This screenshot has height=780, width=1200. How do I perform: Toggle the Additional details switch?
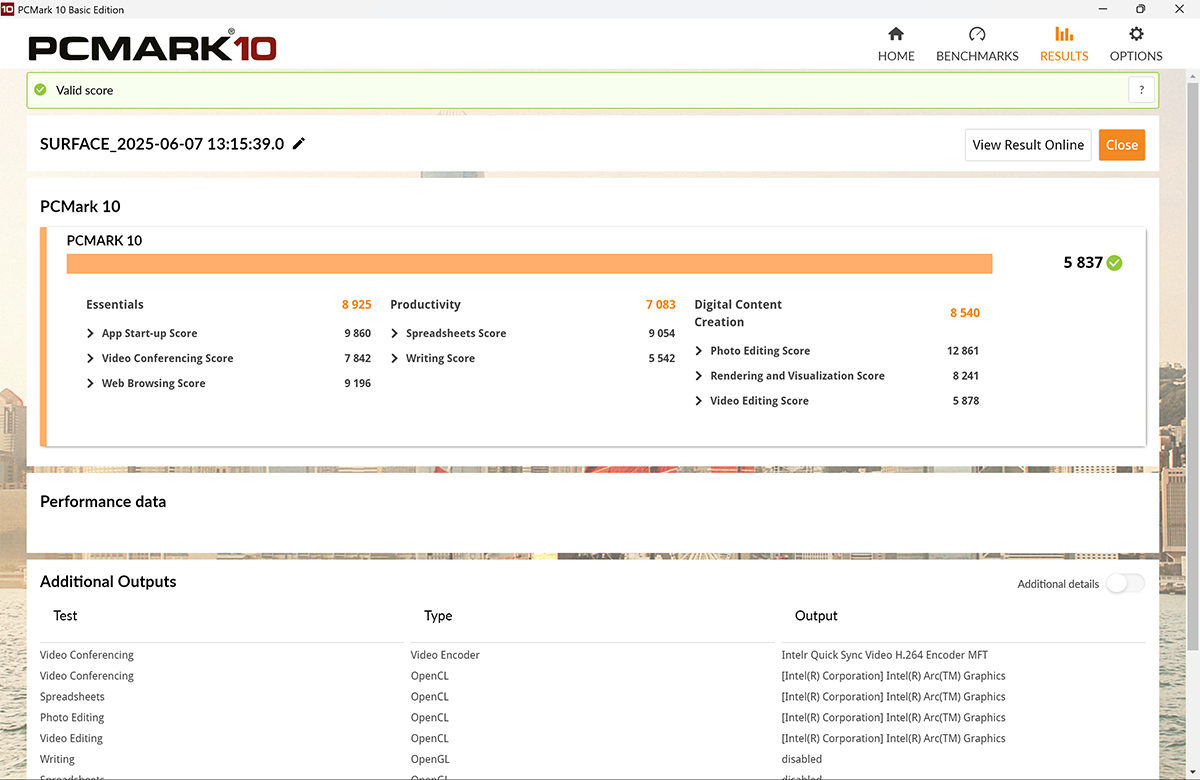pyautogui.click(x=1125, y=584)
